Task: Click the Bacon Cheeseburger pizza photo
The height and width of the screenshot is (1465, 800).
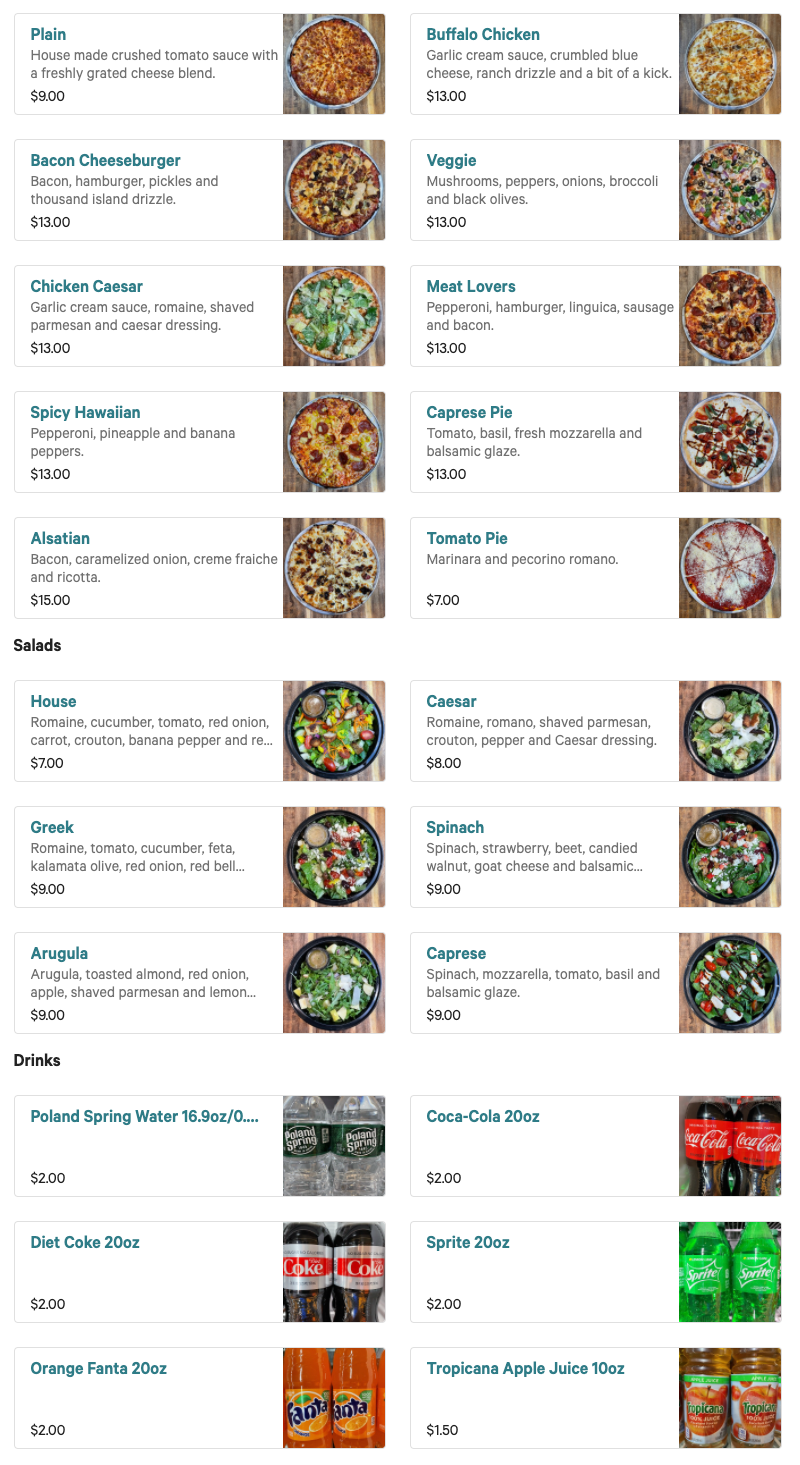Action: (x=334, y=190)
